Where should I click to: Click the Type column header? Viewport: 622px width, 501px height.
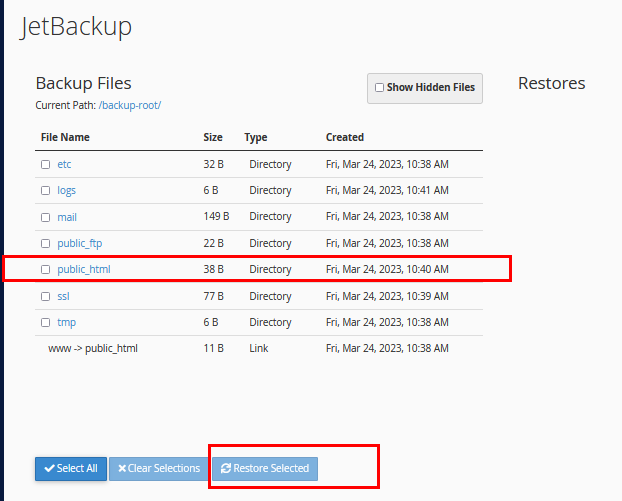(x=256, y=137)
